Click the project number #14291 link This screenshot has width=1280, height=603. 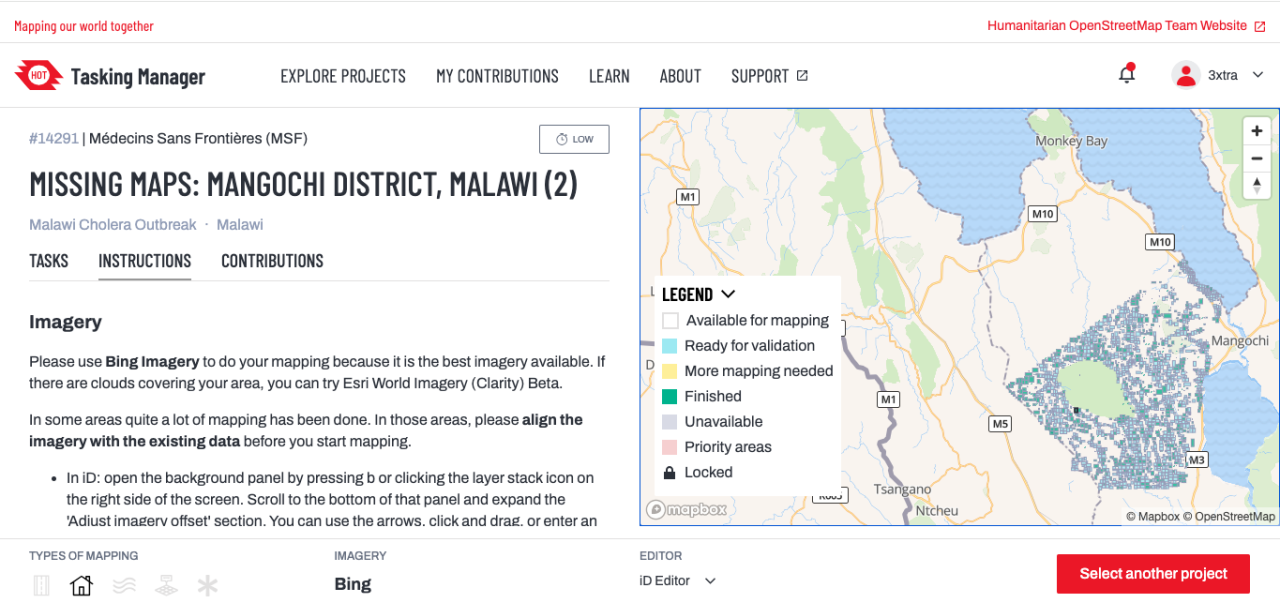53,139
